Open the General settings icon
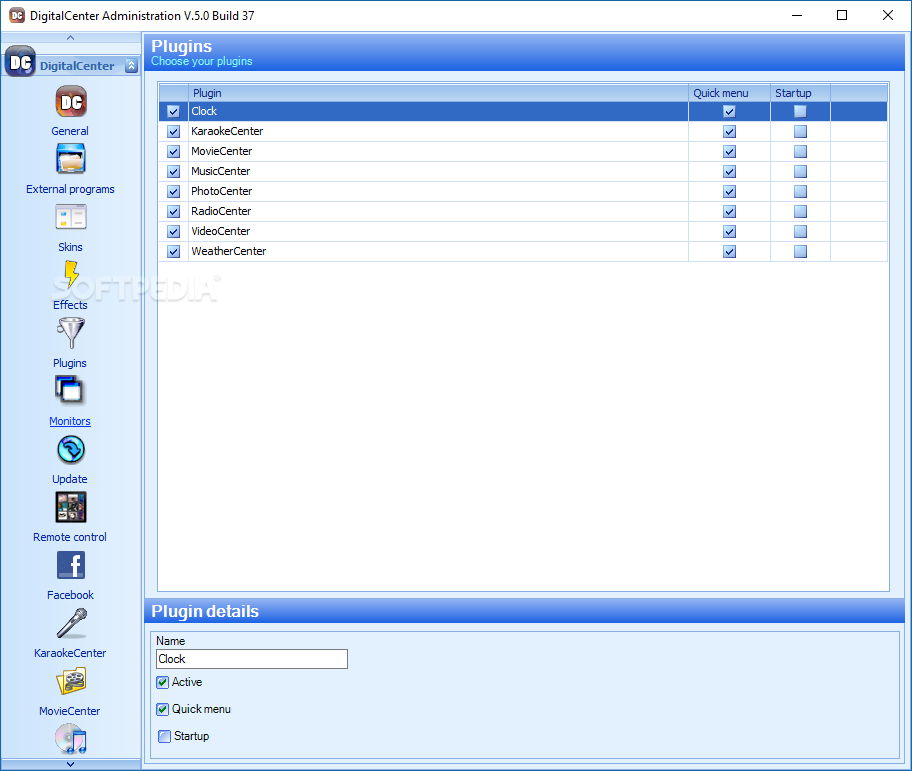The image size is (912, 771). [x=71, y=102]
